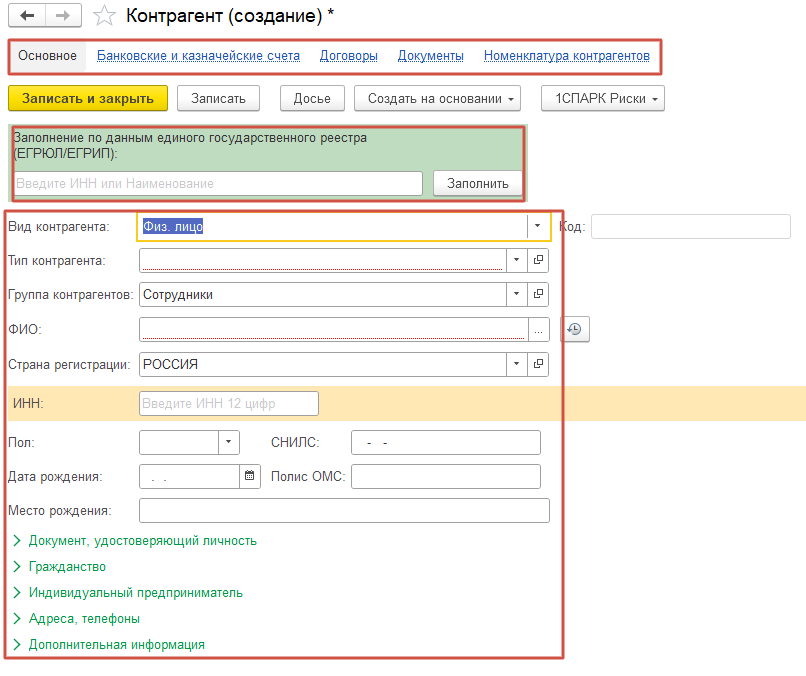The height and width of the screenshot is (676, 806).
Task: Expand the Гражданство section
Action: (x=60, y=567)
